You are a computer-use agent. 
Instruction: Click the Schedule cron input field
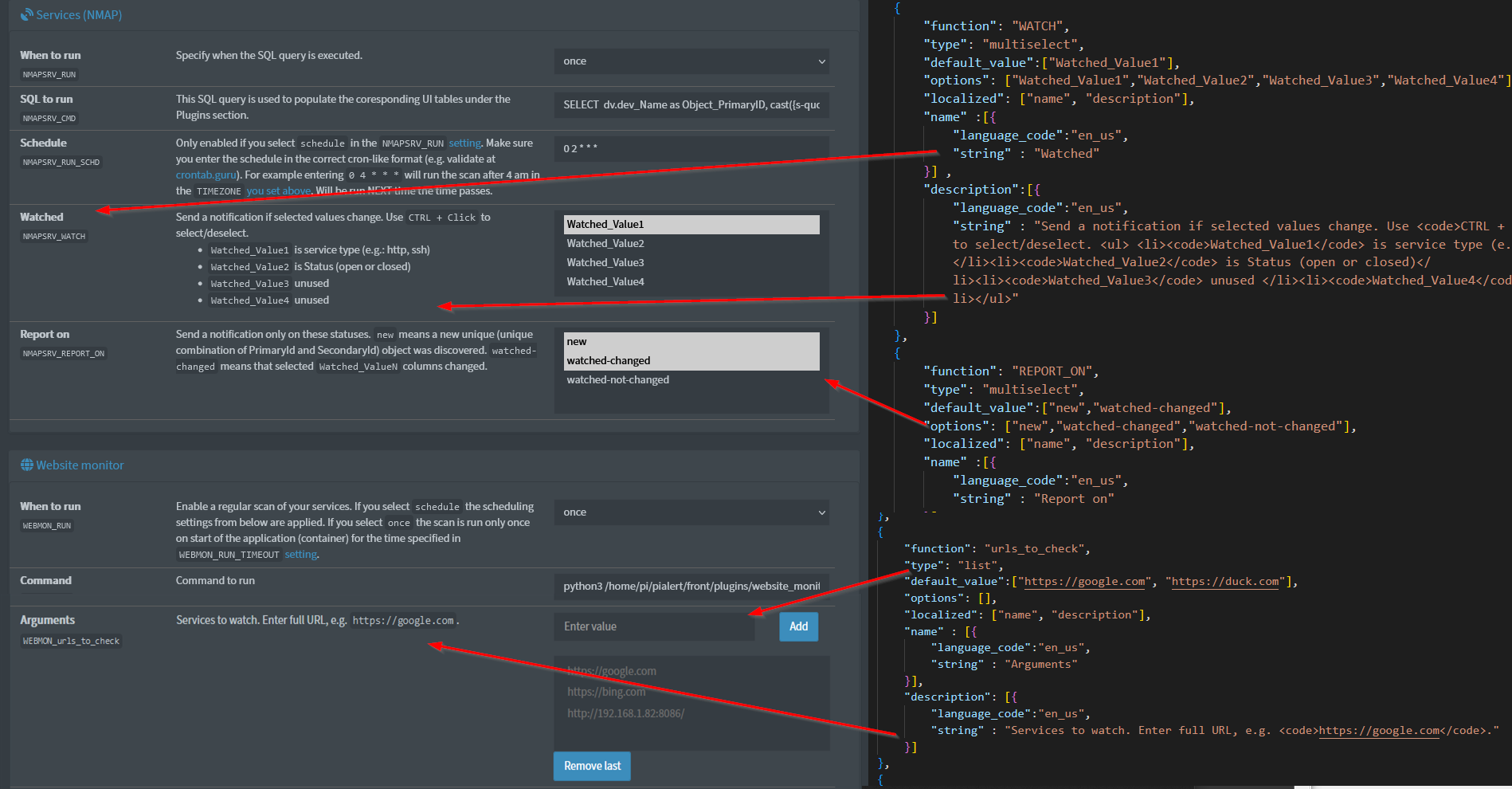pos(691,149)
